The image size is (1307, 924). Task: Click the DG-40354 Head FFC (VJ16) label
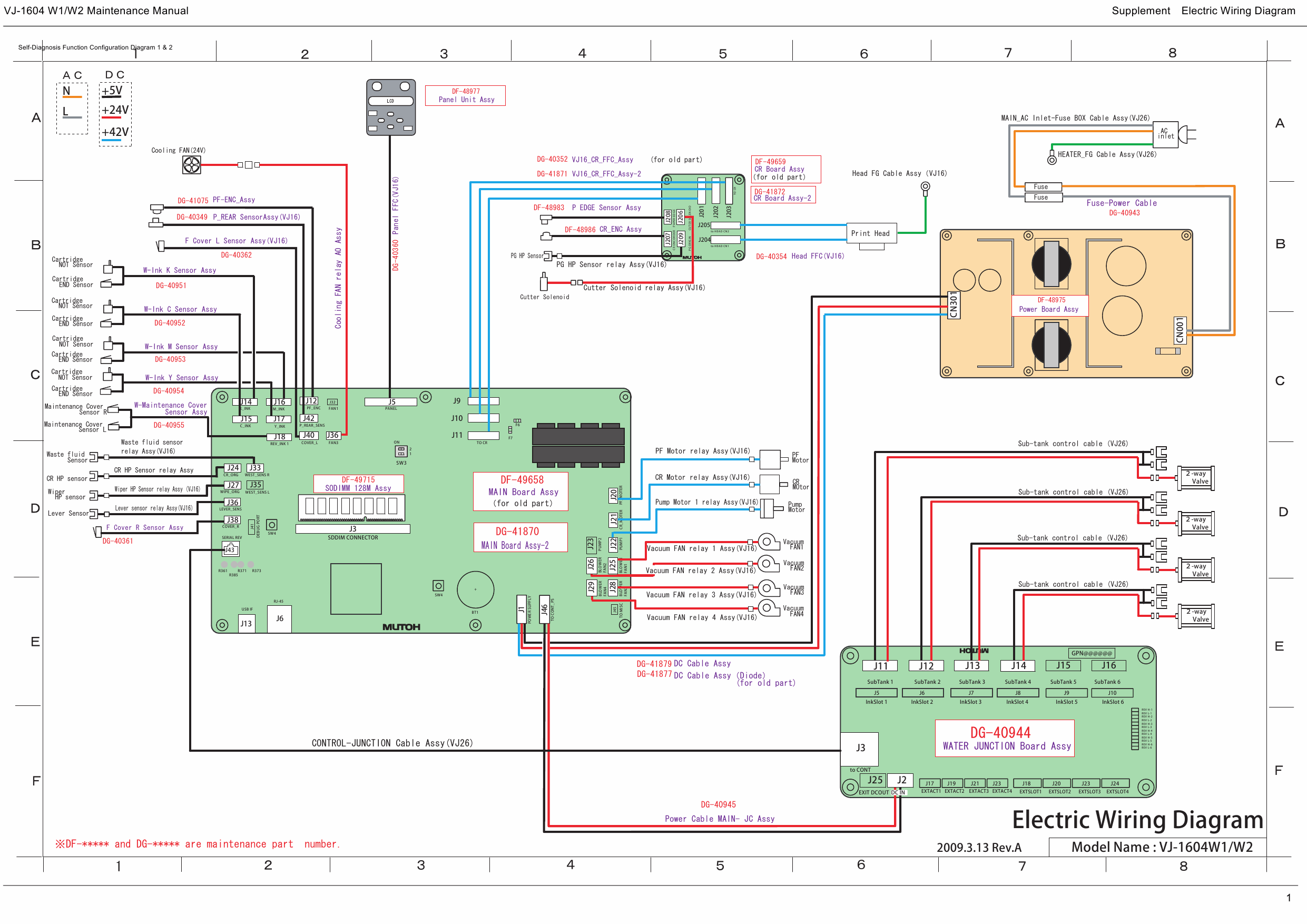tap(800, 256)
